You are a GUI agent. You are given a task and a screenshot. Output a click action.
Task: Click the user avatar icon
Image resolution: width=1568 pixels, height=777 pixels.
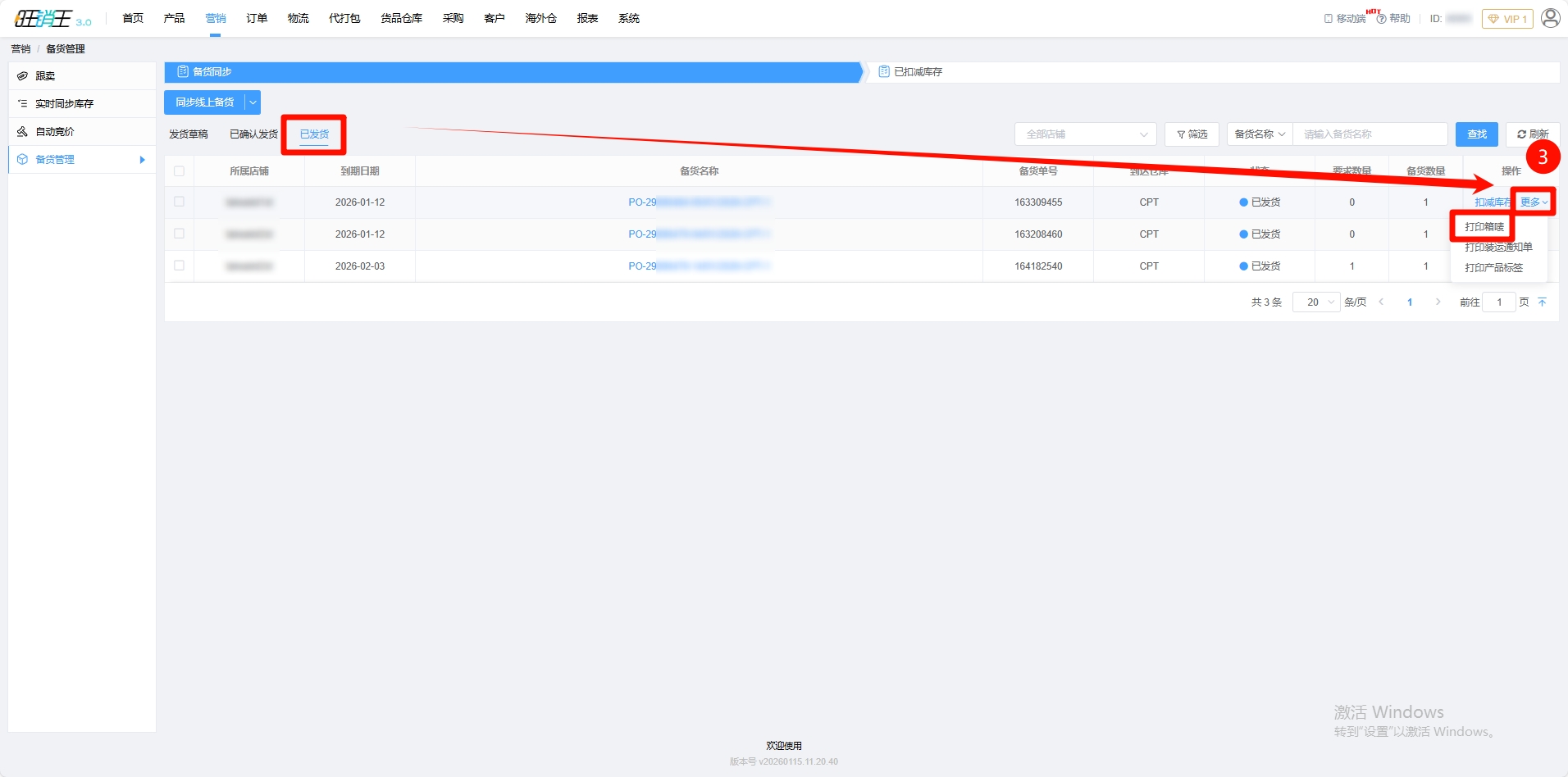pos(1550,18)
